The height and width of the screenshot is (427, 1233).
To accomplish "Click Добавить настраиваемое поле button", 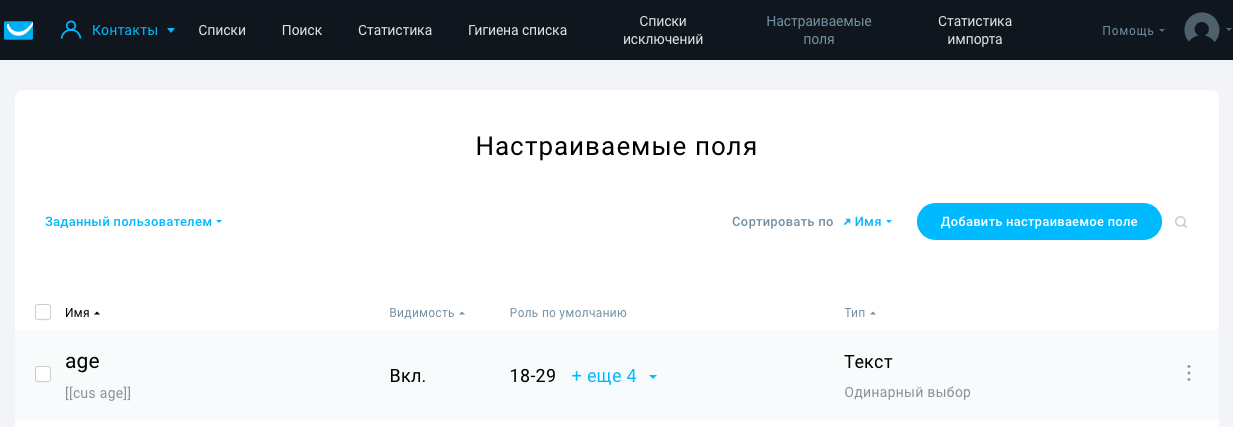I will click(x=1039, y=222).
